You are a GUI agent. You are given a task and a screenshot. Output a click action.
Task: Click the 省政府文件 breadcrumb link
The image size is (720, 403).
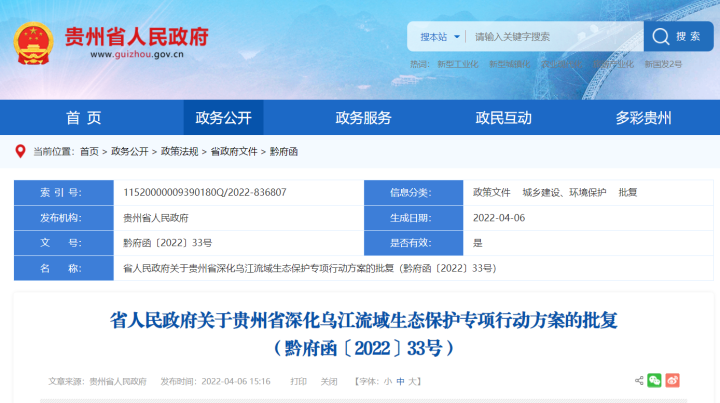(x=233, y=151)
